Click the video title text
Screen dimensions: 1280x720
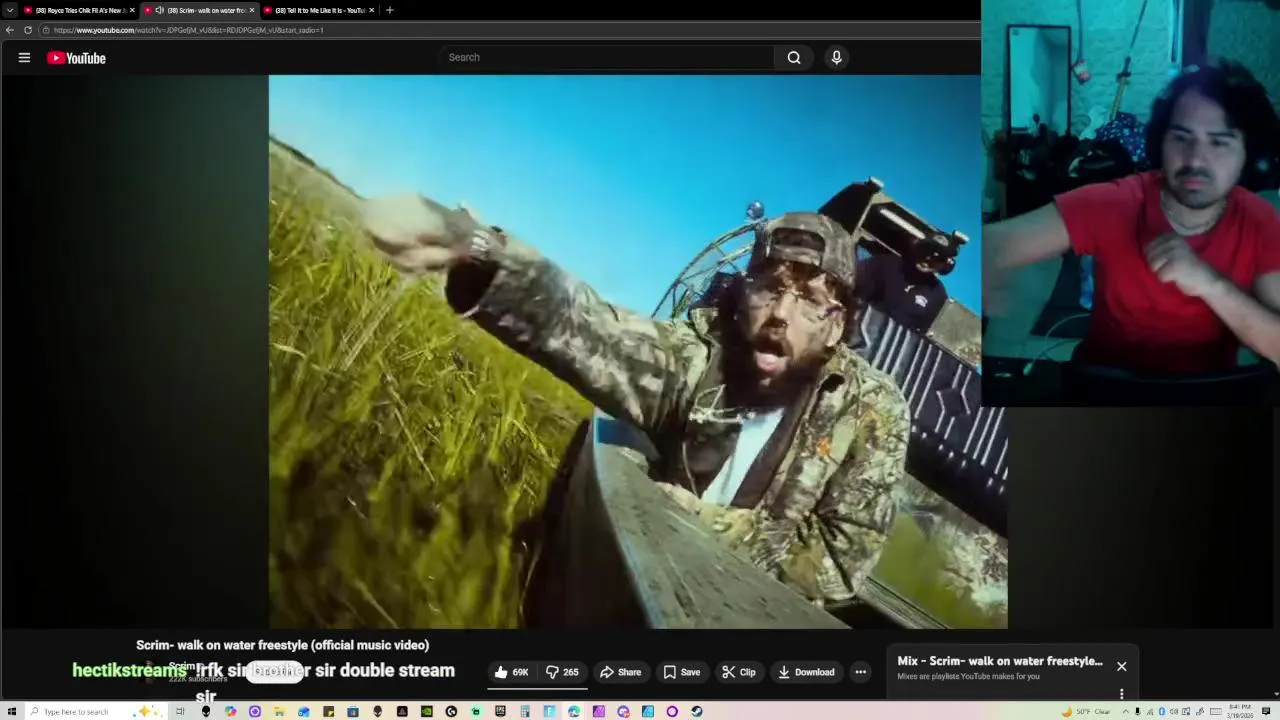(283, 645)
